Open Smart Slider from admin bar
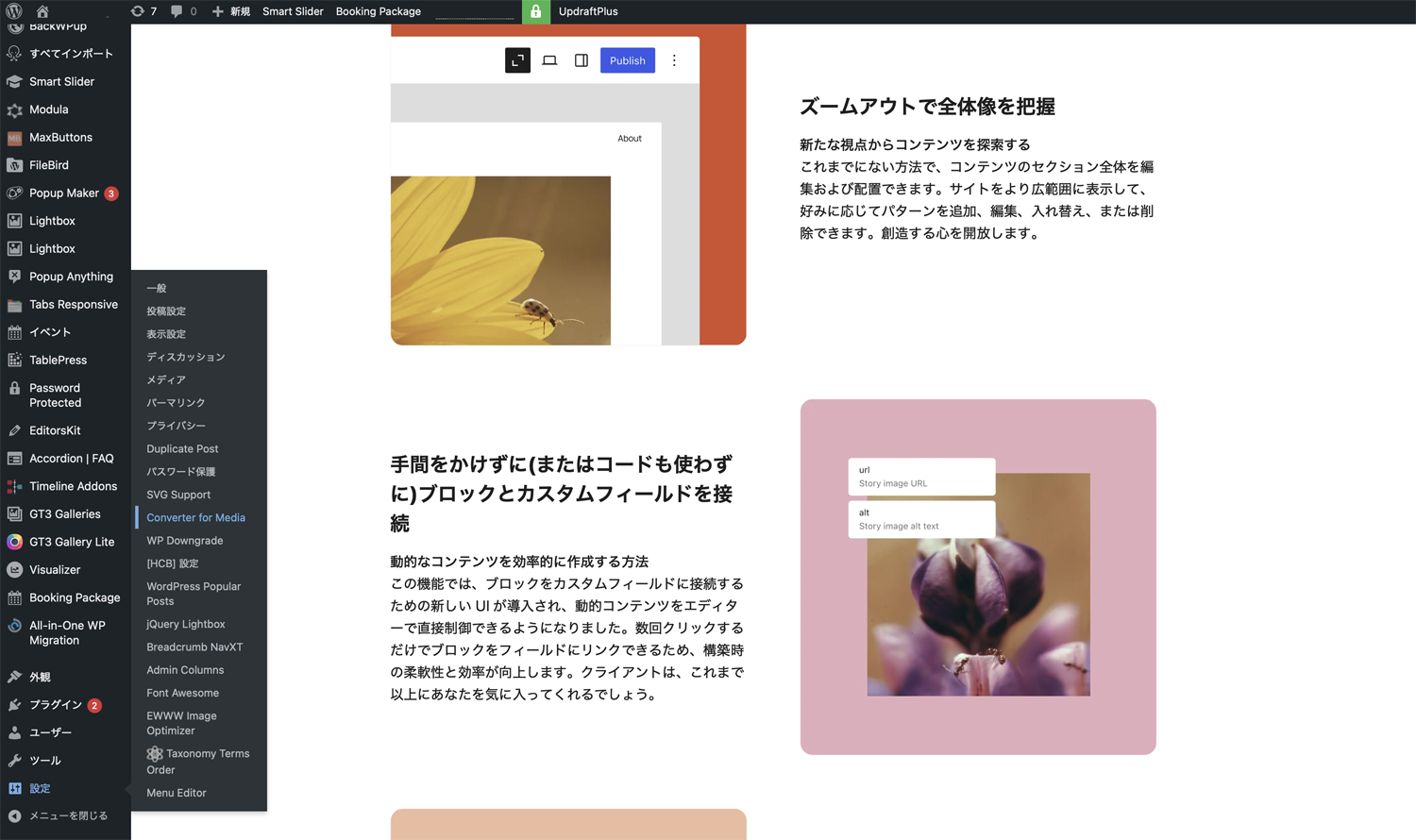Viewport: 1416px width, 840px height. pyautogui.click(x=293, y=11)
